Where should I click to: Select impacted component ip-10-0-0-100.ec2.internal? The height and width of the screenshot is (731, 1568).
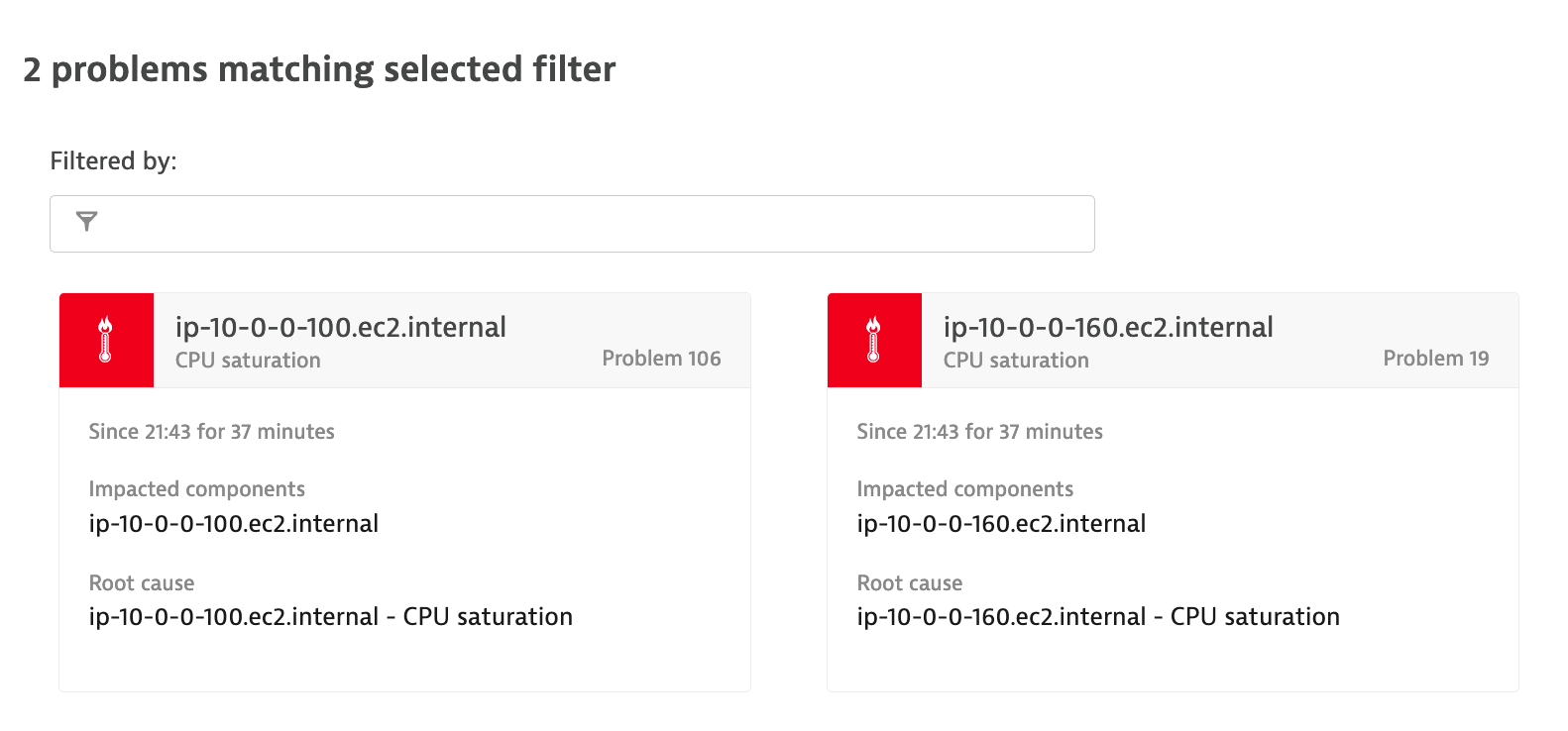[x=234, y=523]
